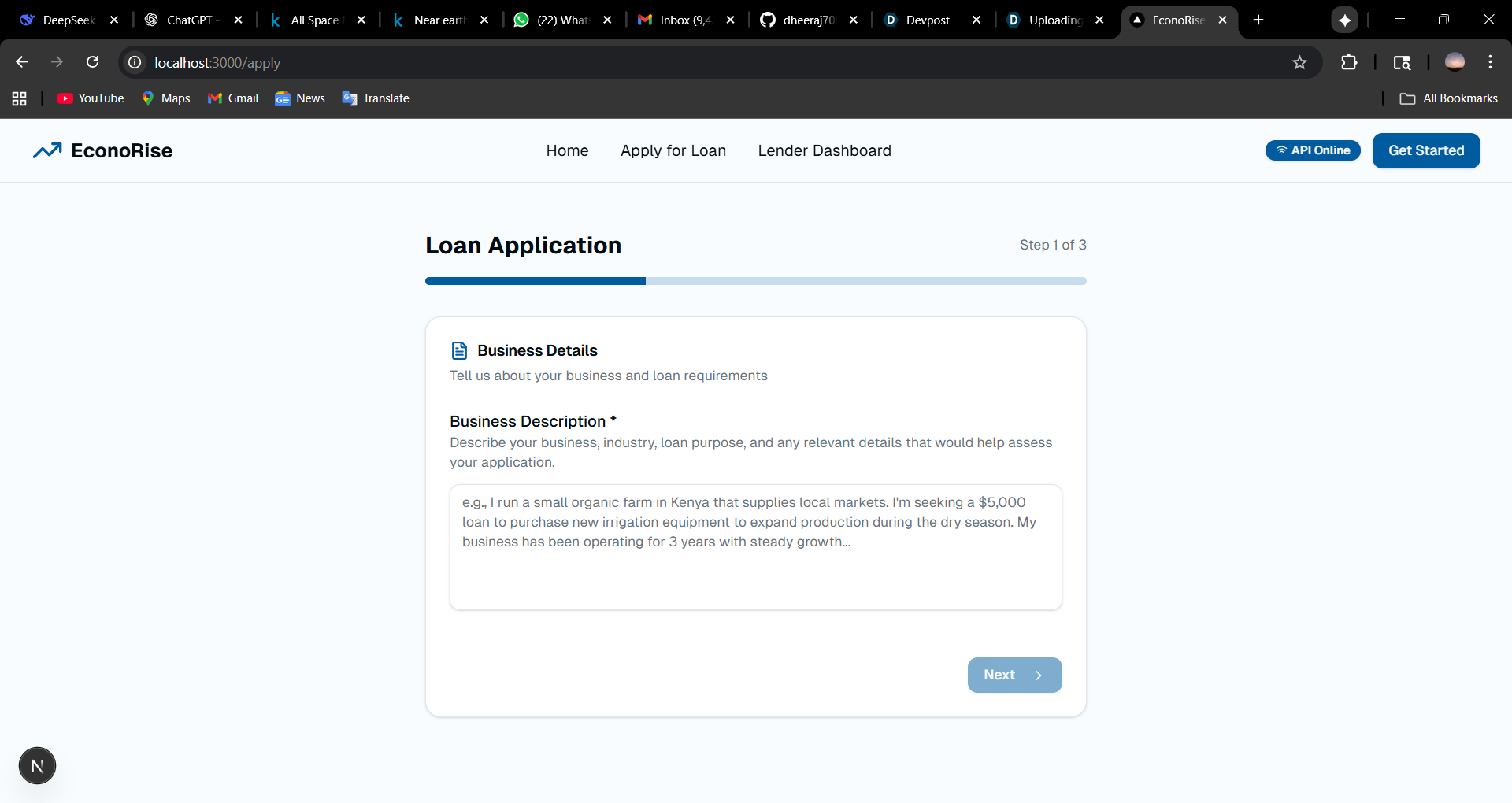The height and width of the screenshot is (803, 1512).
Task: Open the Lender Dashboard link
Action: click(x=825, y=150)
